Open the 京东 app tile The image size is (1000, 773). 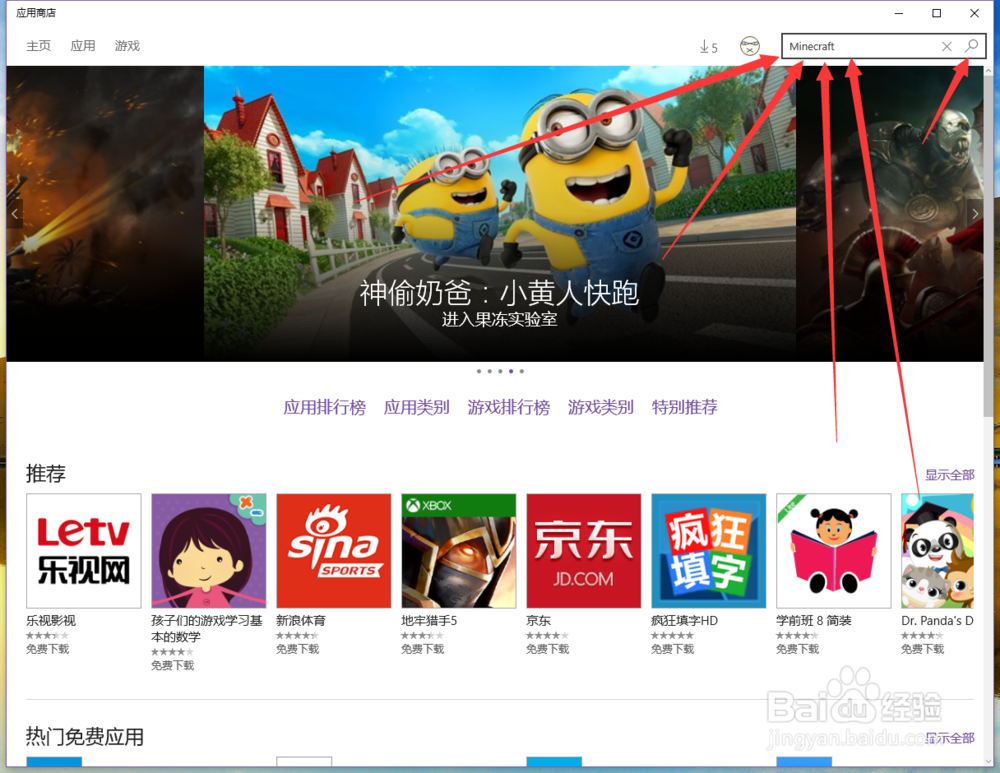[x=583, y=551]
